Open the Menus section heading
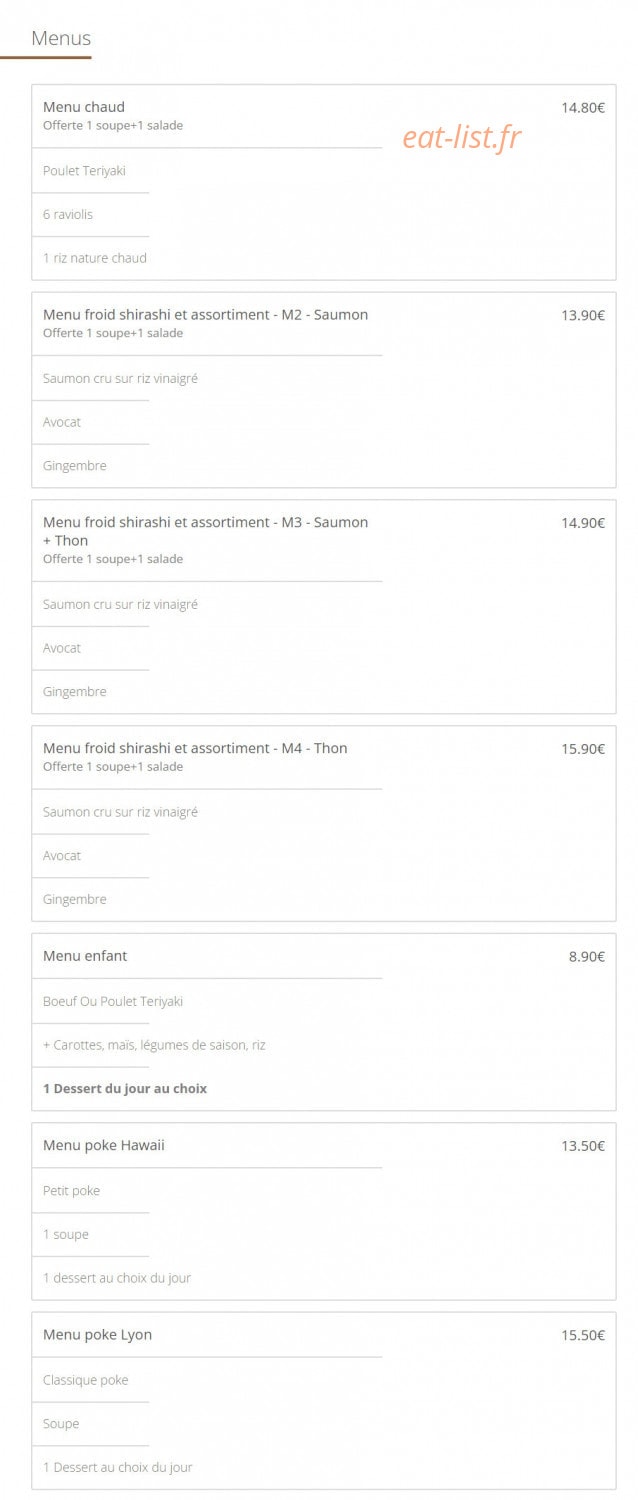This screenshot has height=1500, width=638. point(61,38)
